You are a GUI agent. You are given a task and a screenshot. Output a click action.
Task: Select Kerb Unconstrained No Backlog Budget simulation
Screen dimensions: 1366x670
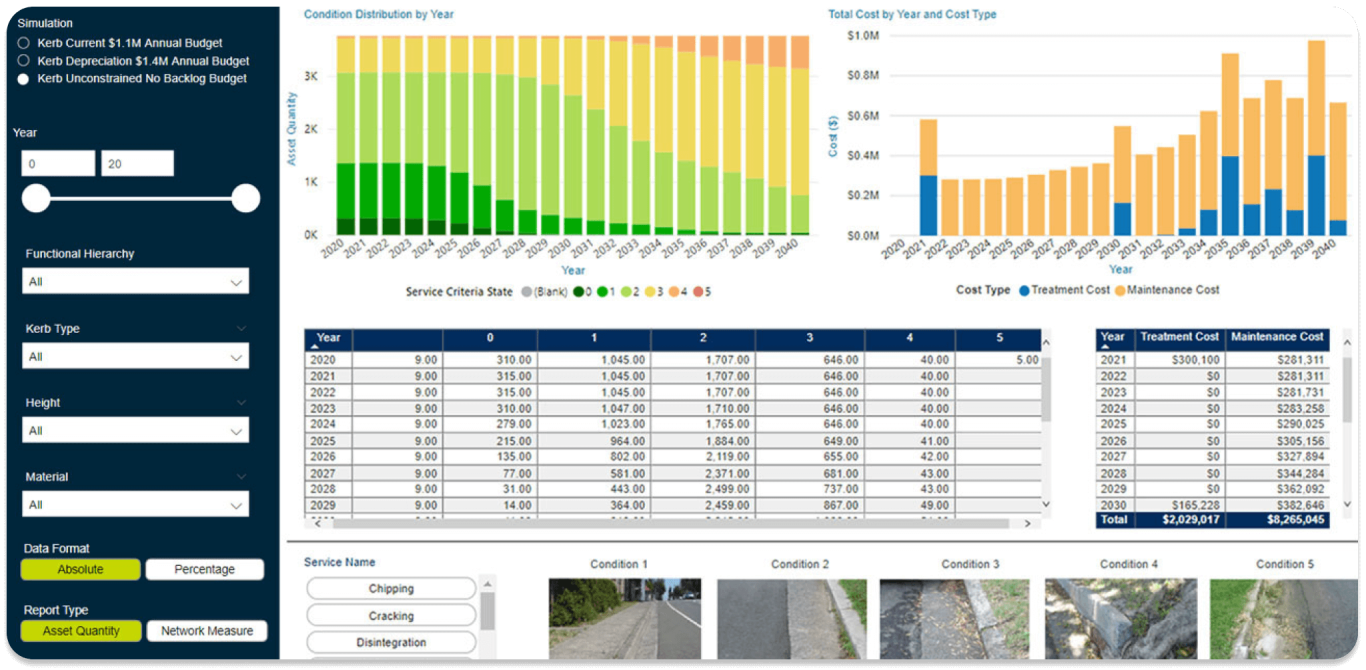pyautogui.click(x=23, y=78)
